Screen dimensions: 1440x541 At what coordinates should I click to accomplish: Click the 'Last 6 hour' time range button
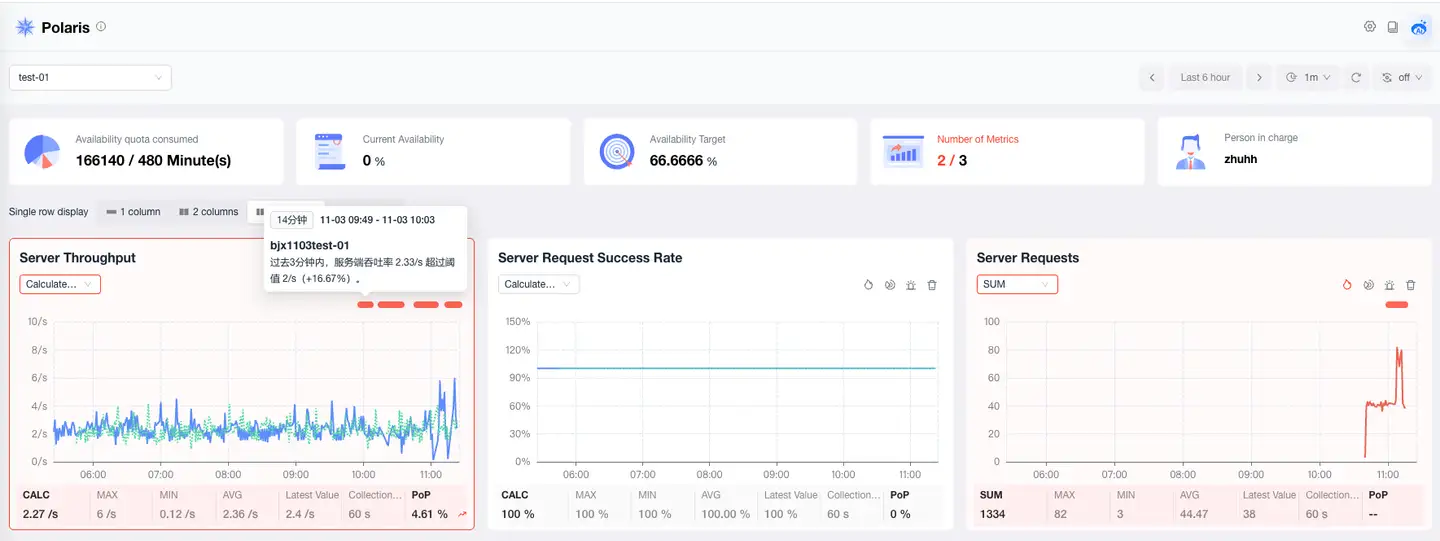pos(1205,77)
